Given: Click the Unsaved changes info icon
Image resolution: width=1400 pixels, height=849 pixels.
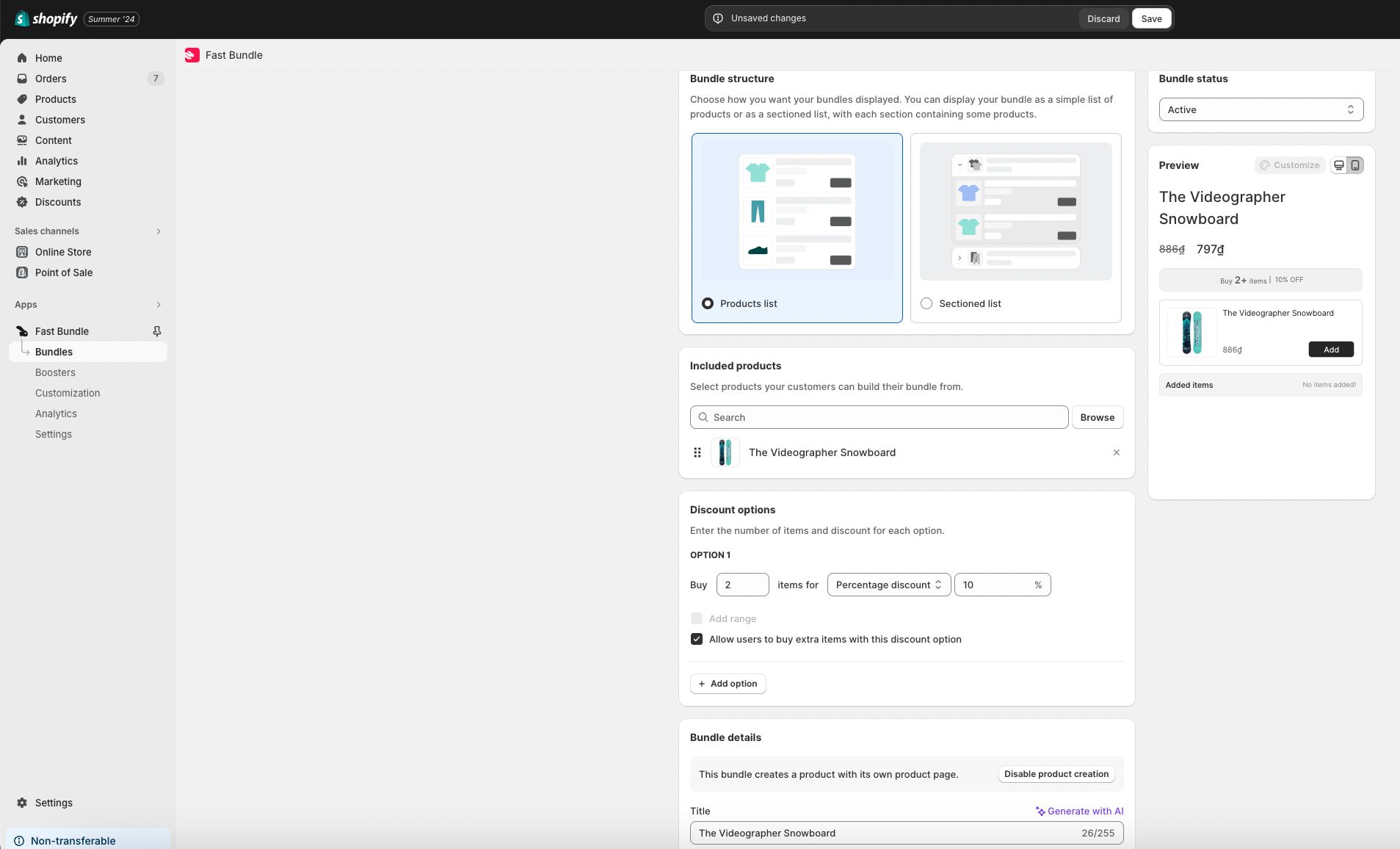Looking at the screenshot, I should pos(718,18).
